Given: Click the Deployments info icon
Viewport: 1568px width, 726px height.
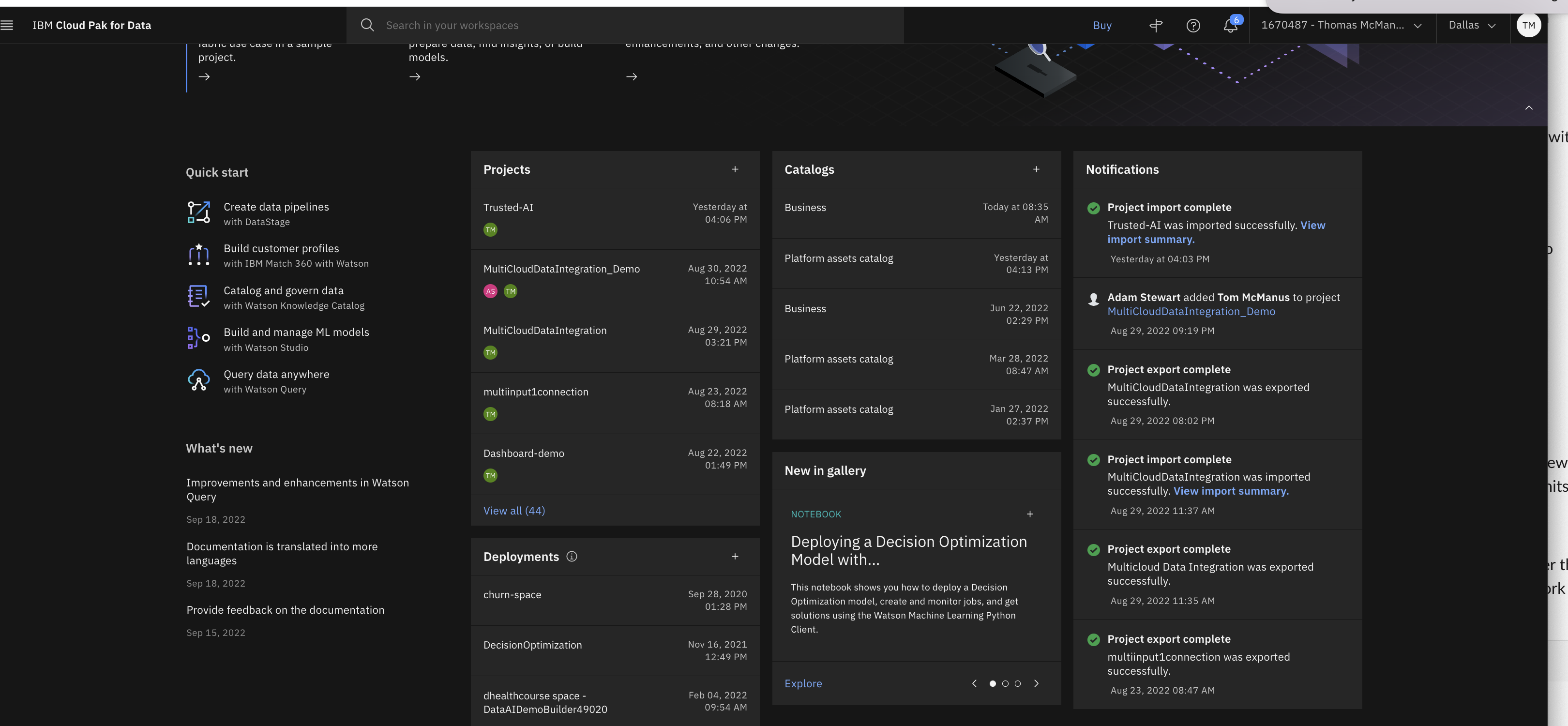Looking at the screenshot, I should [572, 556].
